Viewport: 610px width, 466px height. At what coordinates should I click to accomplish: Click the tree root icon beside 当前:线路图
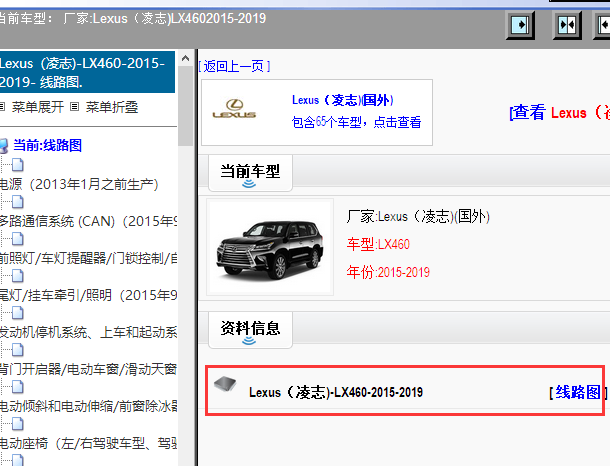[4, 146]
